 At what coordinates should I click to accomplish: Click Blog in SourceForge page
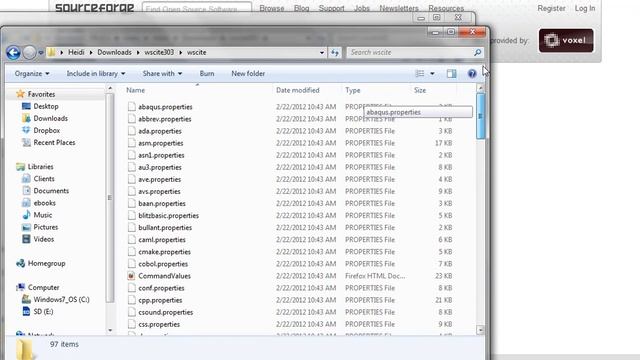click(x=301, y=8)
